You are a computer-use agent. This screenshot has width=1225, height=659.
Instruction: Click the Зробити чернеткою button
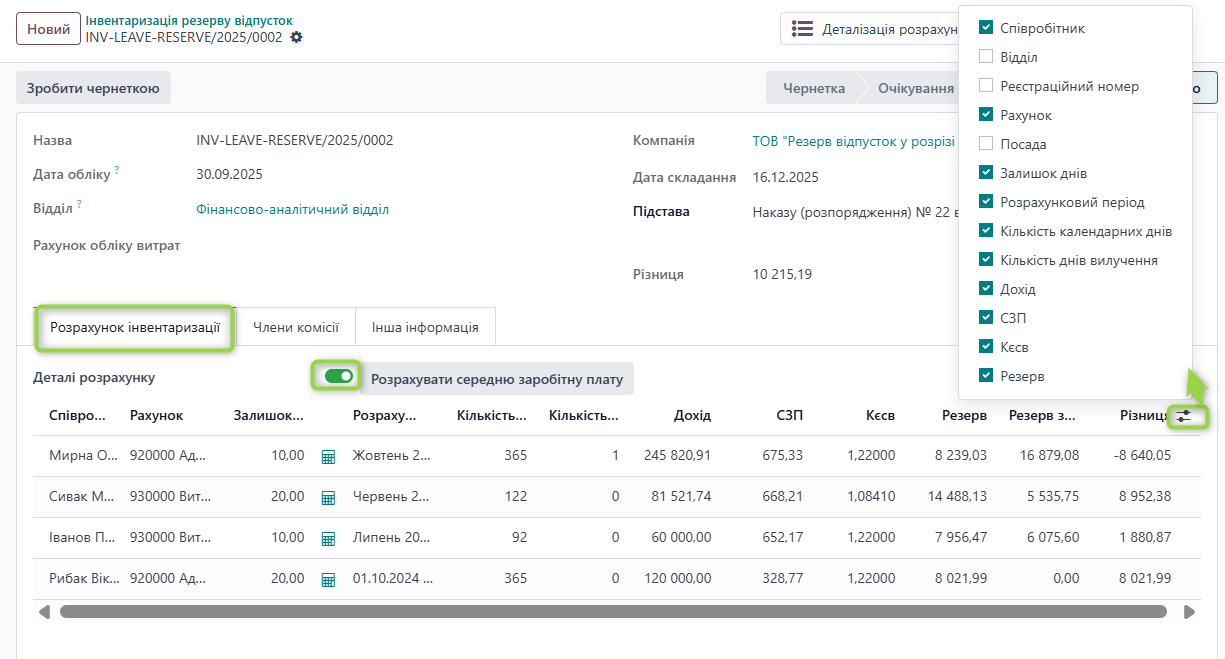[x=93, y=88]
